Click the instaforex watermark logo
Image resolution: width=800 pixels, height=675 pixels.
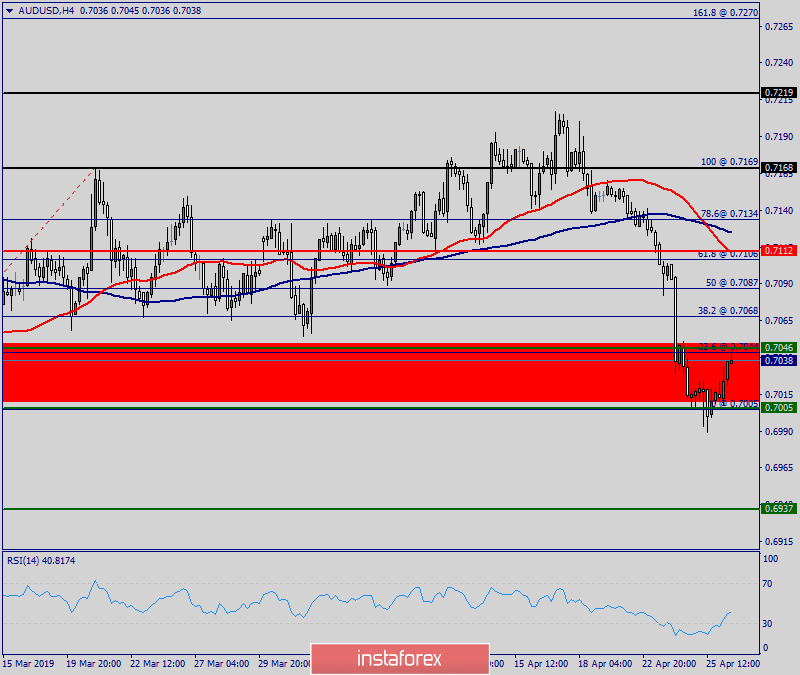pyautogui.click(x=398, y=659)
